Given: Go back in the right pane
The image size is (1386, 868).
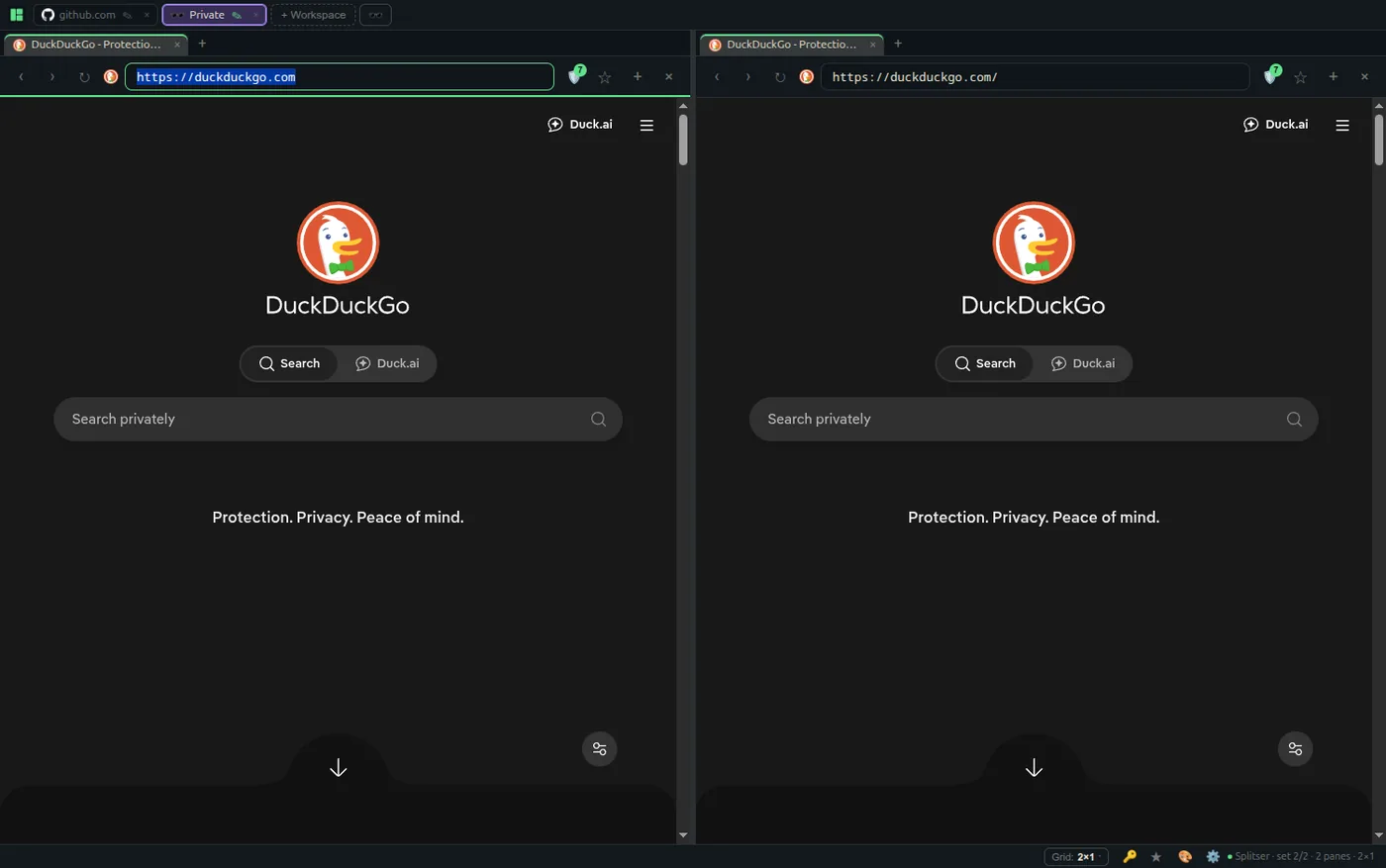Looking at the screenshot, I should 717,76.
